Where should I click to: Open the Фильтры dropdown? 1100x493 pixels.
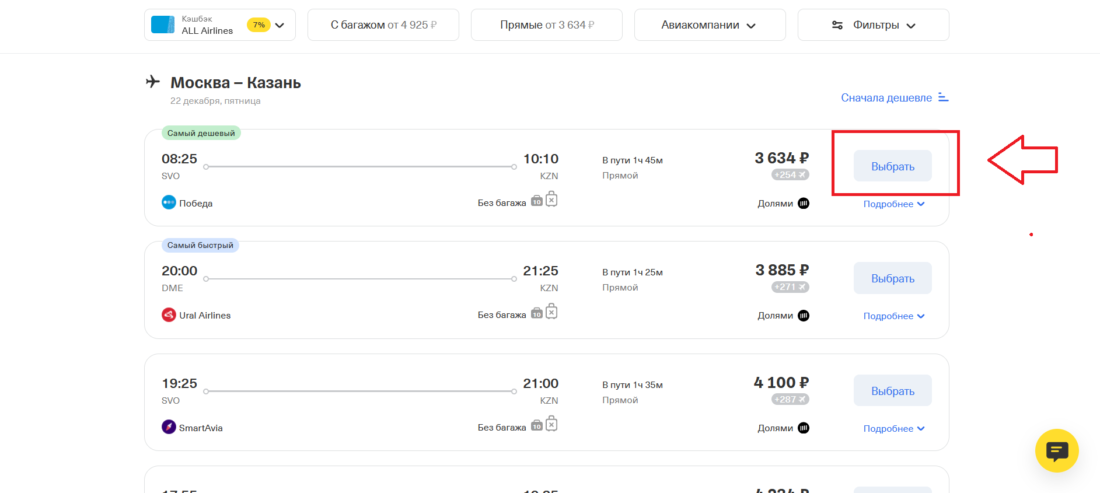tap(873, 25)
